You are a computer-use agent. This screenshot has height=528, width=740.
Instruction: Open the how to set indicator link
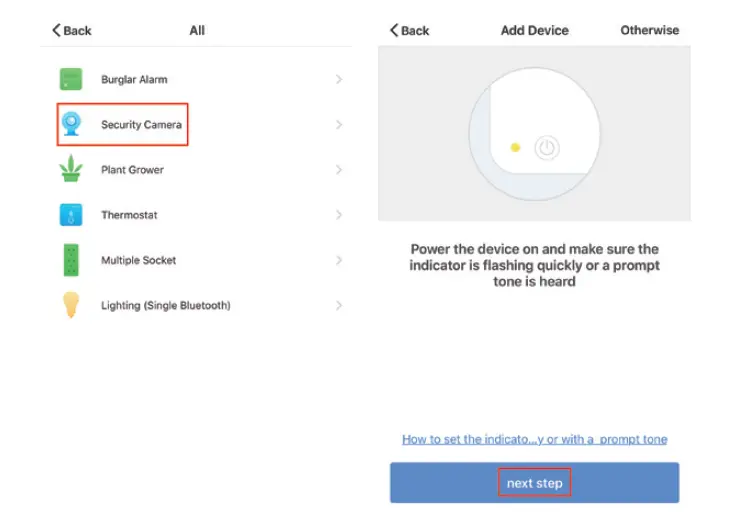click(x=534, y=439)
